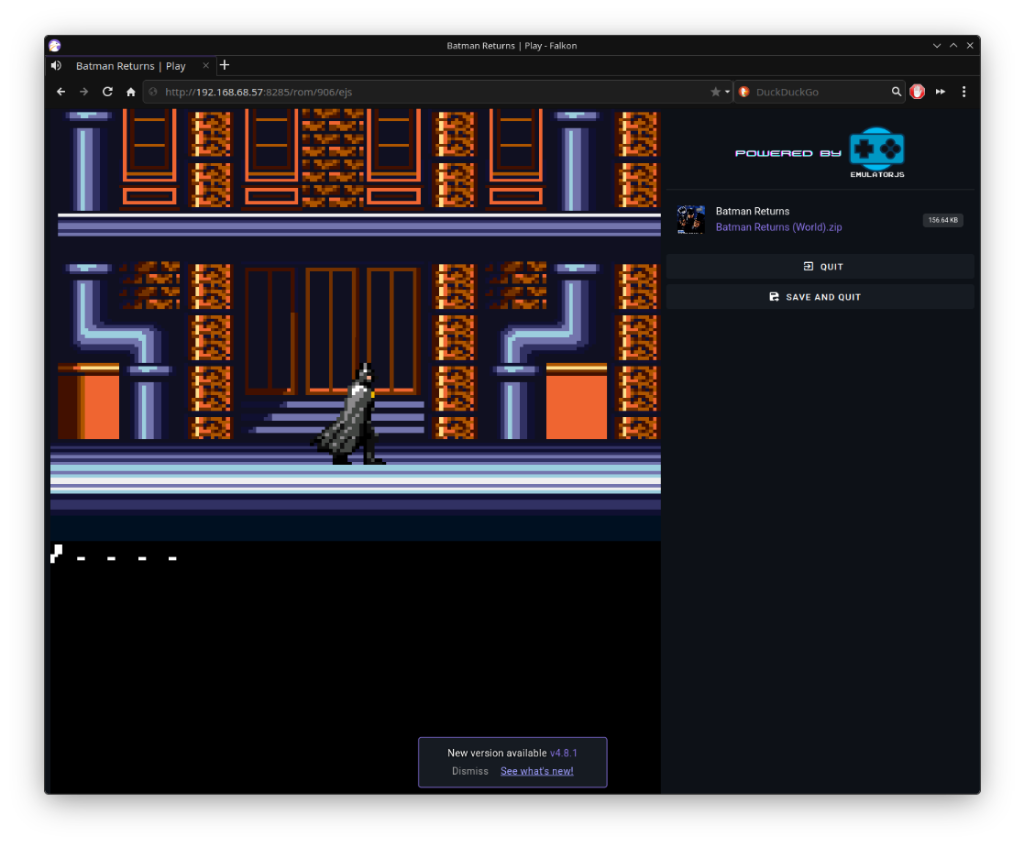Click the Batman Returns title text

point(752,211)
